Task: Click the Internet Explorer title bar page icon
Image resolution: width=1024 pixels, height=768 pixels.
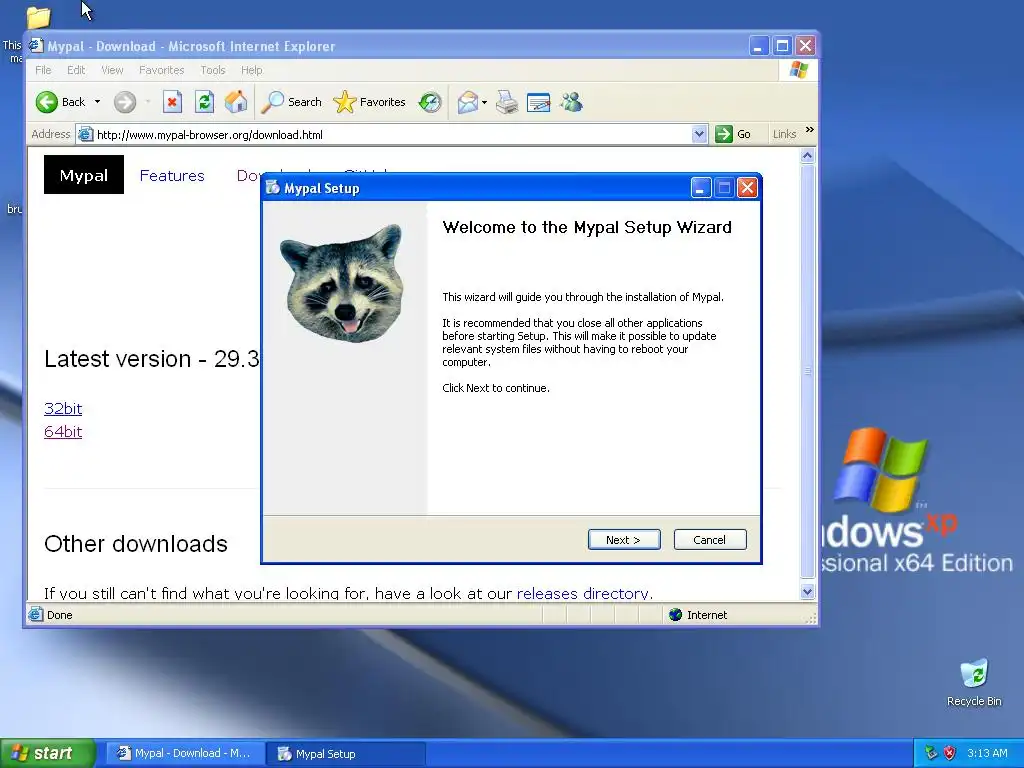Action: pyautogui.click(x=36, y=46)
